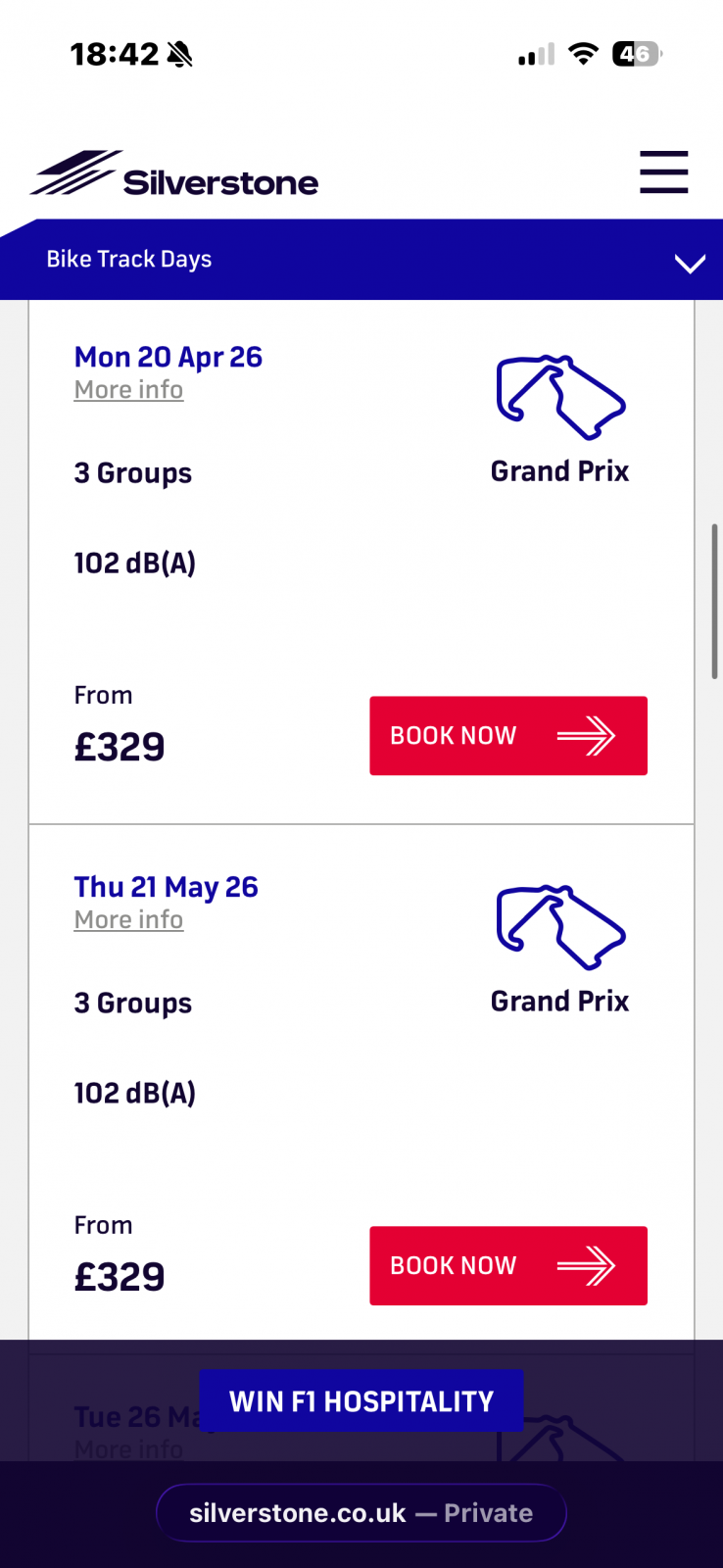Open the hamburger navigation menu

(x=664, y=171)
